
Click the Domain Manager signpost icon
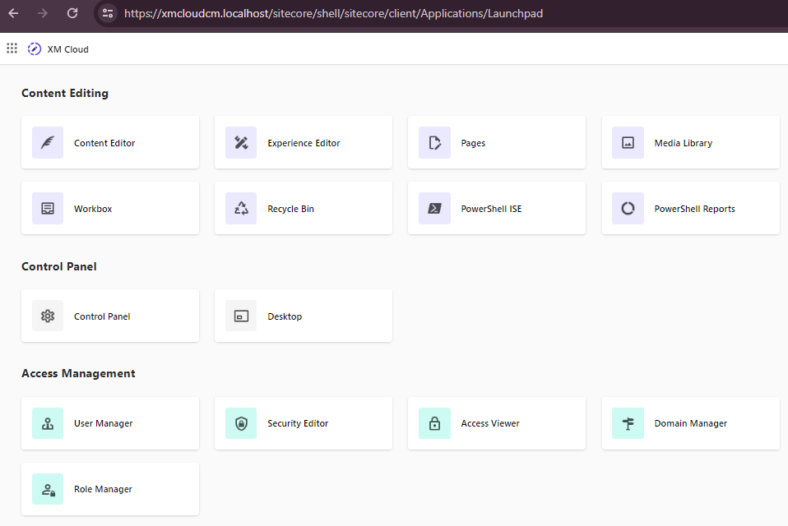pyautogui.click(x=628, y=424)
